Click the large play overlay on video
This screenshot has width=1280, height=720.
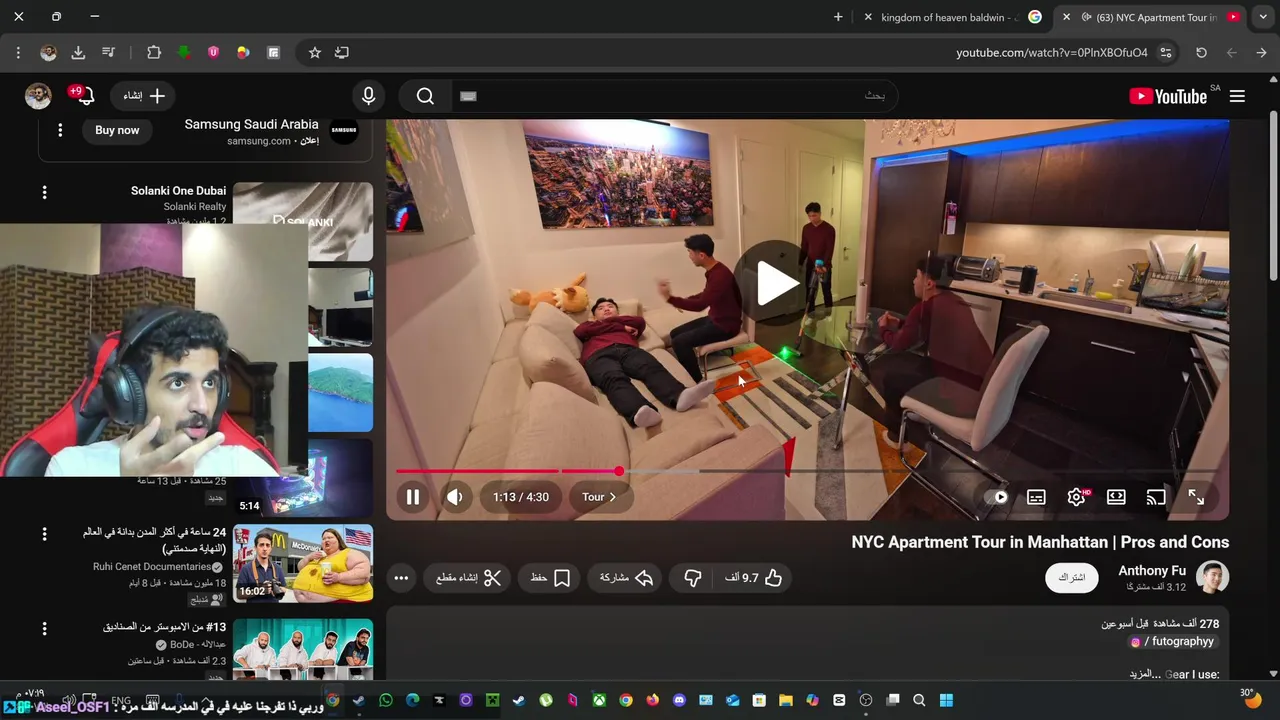pos(775,283)
